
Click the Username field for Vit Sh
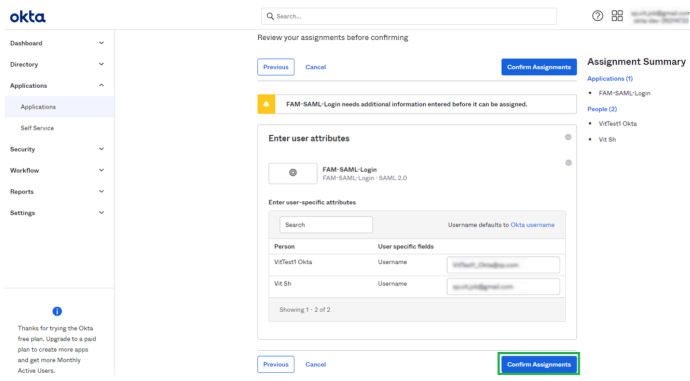click(x=503, y=287)
